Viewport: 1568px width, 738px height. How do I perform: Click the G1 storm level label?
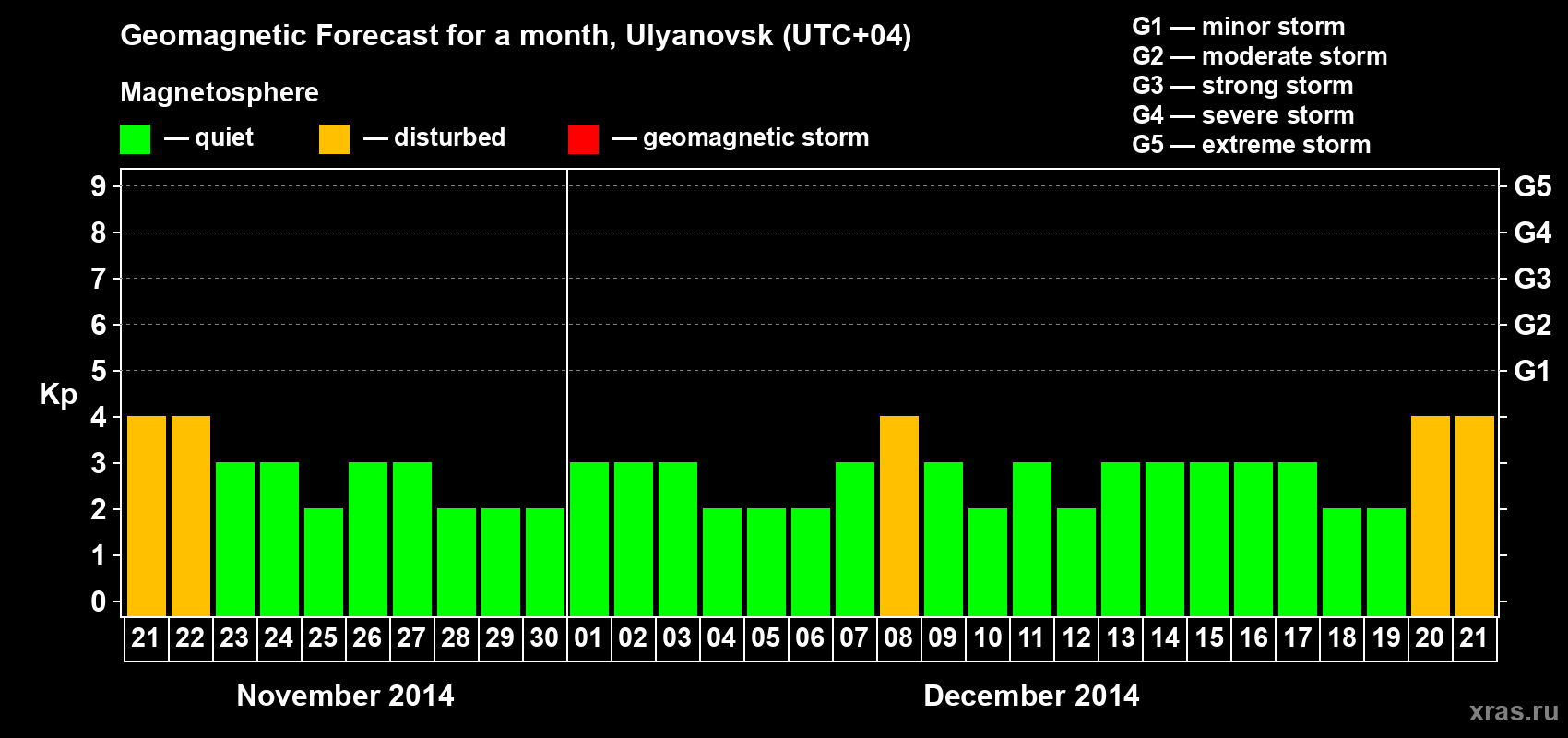(1533, 371)
